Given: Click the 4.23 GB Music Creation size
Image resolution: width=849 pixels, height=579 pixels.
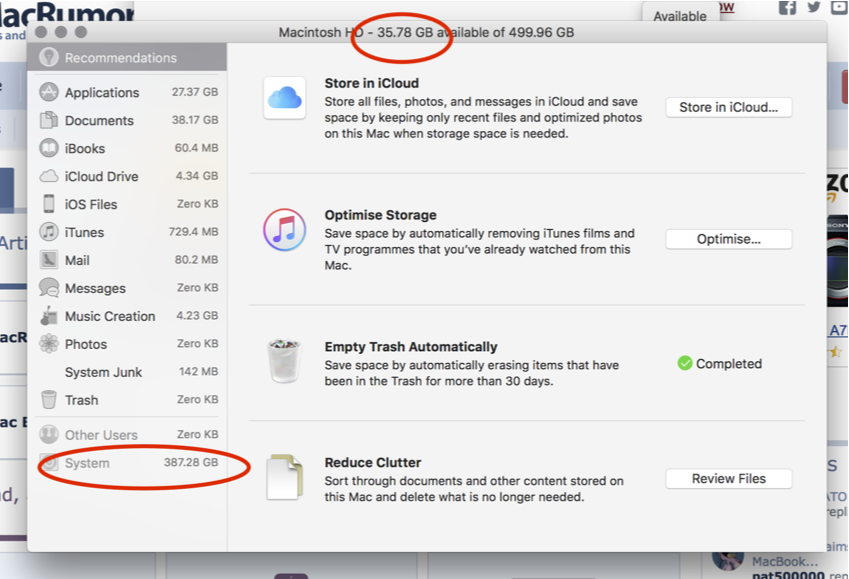Looking at the screenshot, I should tap(197, 316).
